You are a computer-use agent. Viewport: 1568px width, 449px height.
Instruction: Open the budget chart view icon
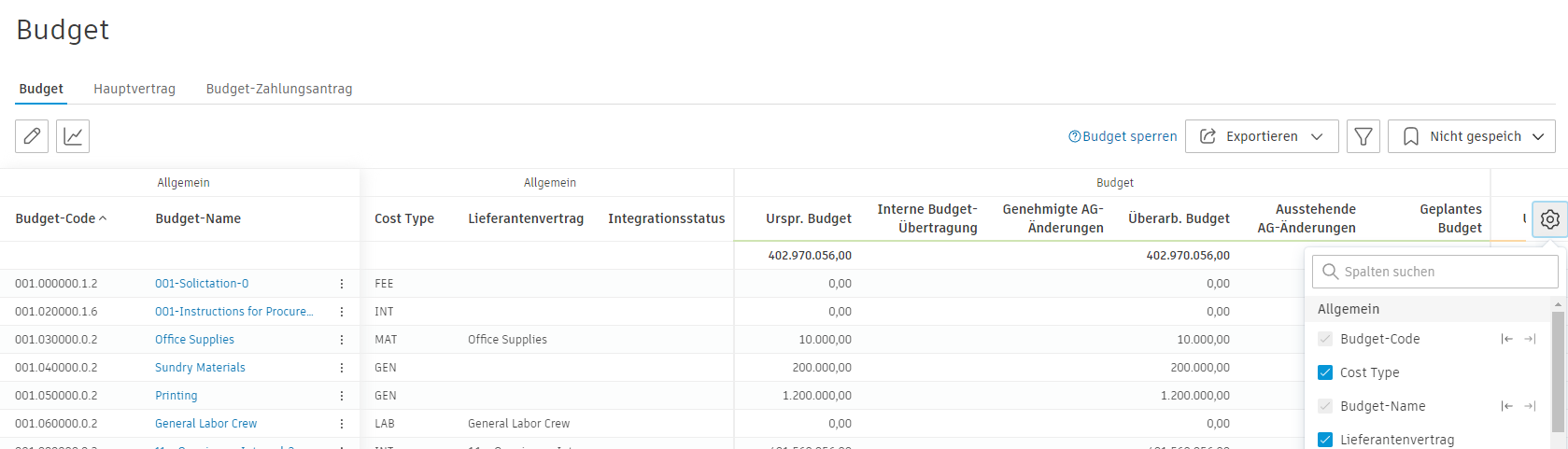(x=73, y=136)
